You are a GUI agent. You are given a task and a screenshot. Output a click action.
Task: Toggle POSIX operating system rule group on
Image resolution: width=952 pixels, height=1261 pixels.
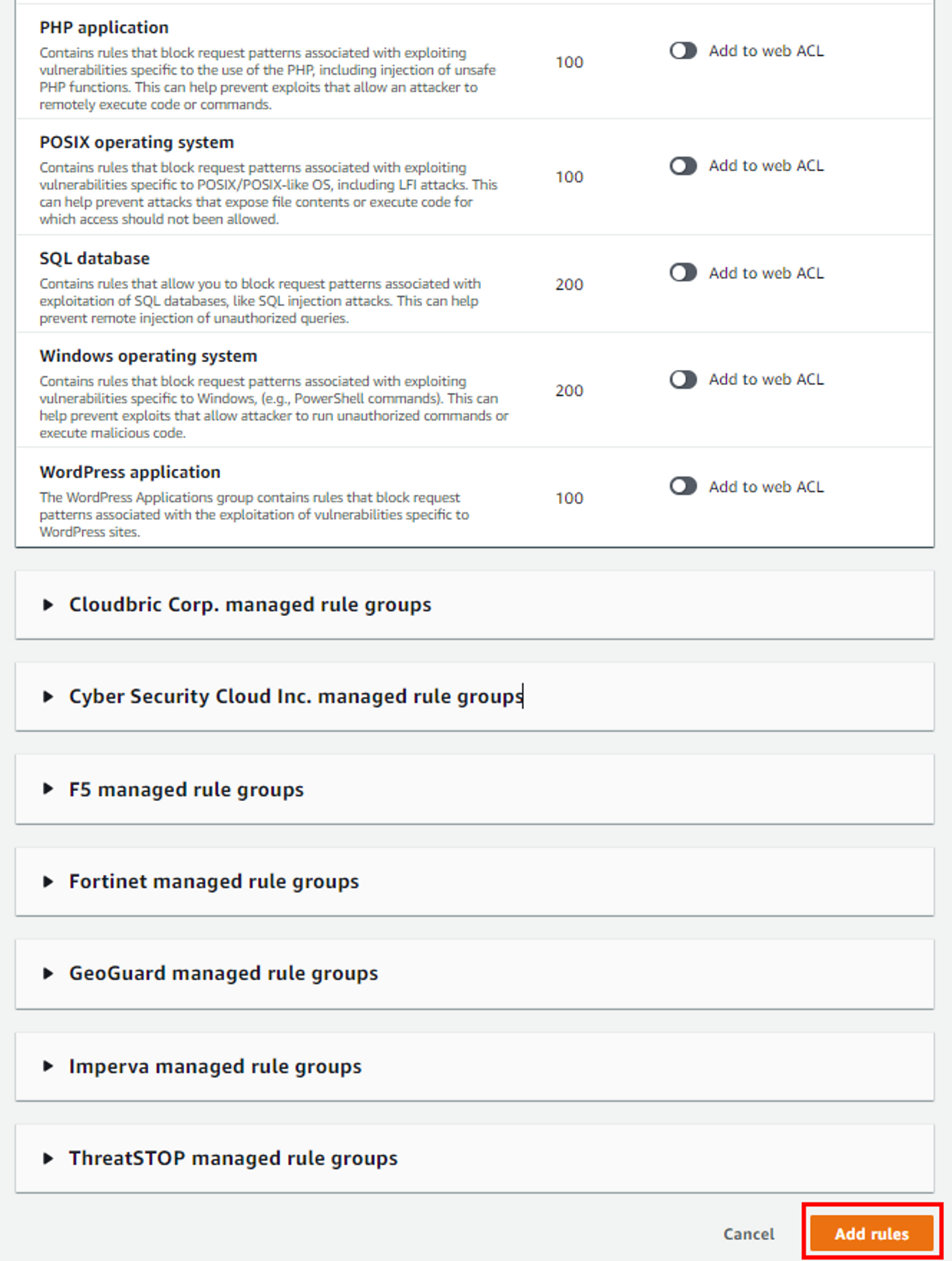click(x=683, y=166)
